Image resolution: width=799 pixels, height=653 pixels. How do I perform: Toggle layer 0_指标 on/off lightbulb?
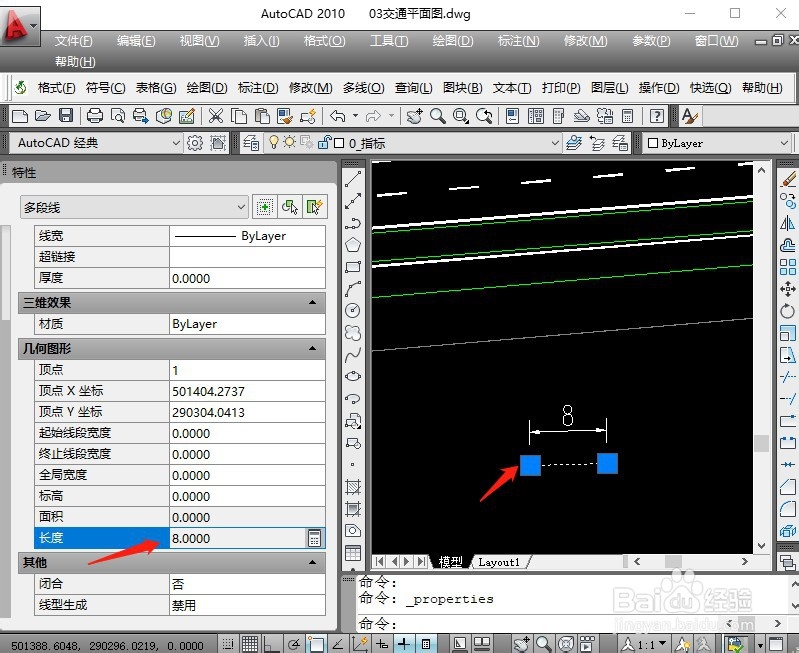pyautogui.click(x=274, y=142)
